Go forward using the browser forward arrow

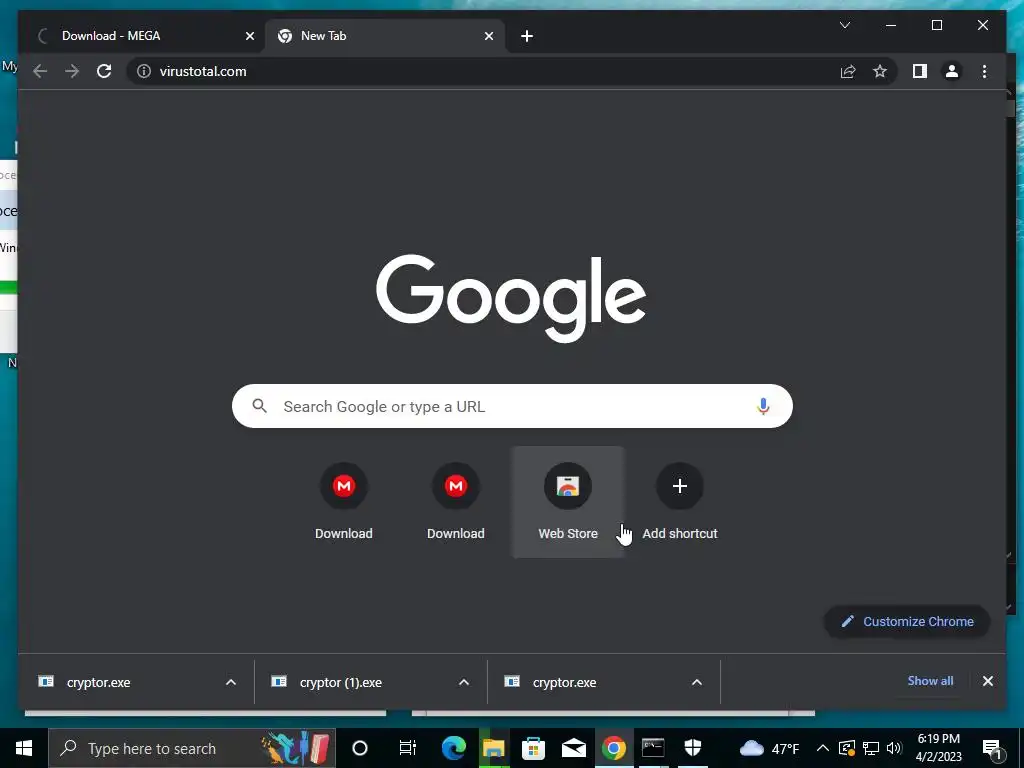(x=72, y=71)
